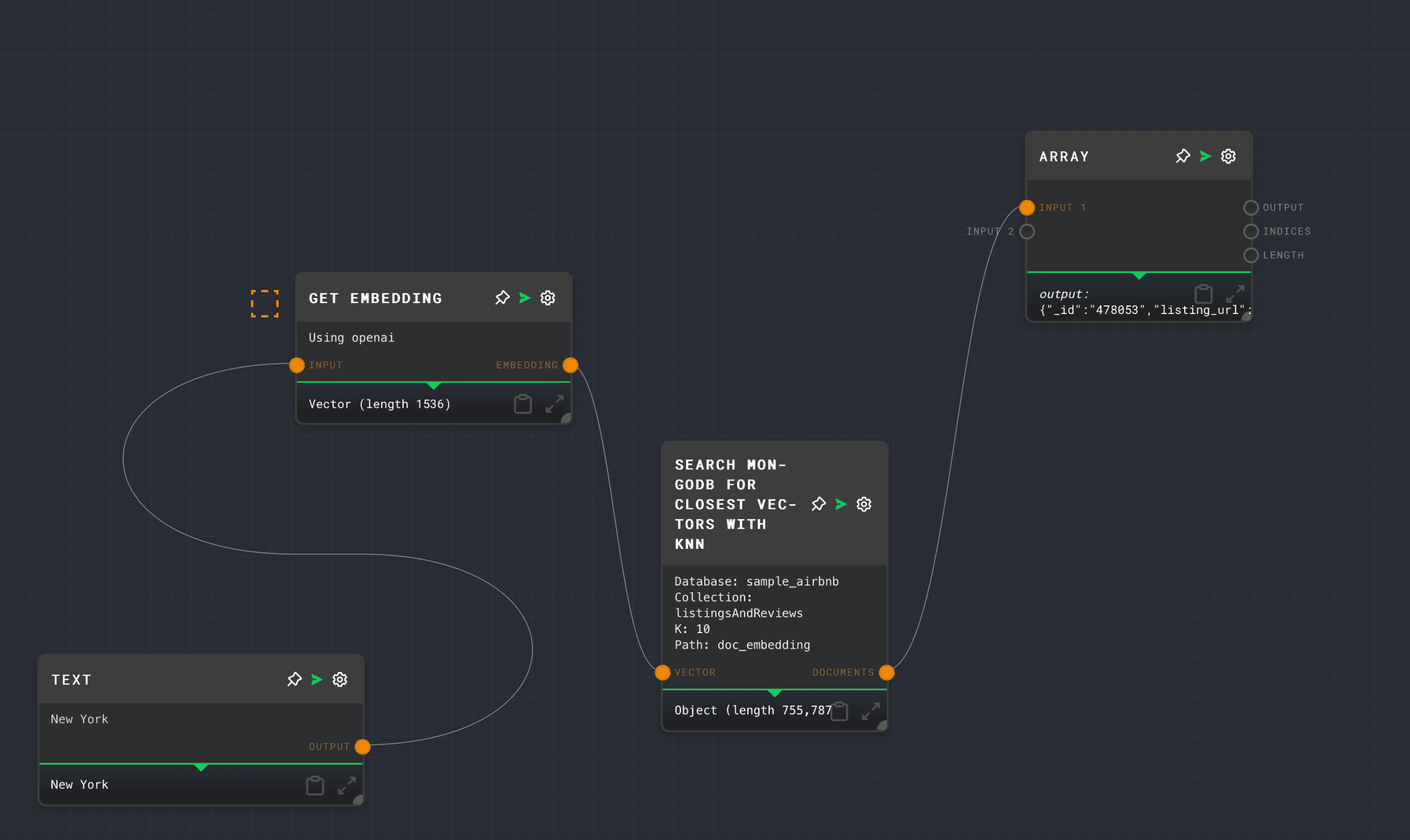
Task: Pin the Get Embedding node
Action: coord(502,298)
